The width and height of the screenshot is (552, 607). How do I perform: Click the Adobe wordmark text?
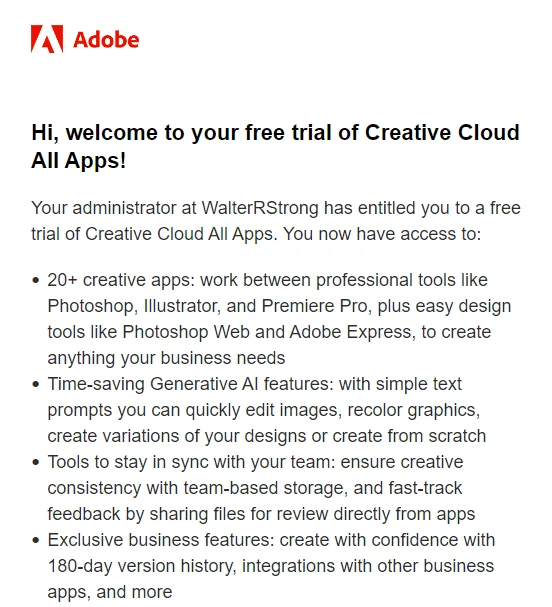click(x=106, y=39)
